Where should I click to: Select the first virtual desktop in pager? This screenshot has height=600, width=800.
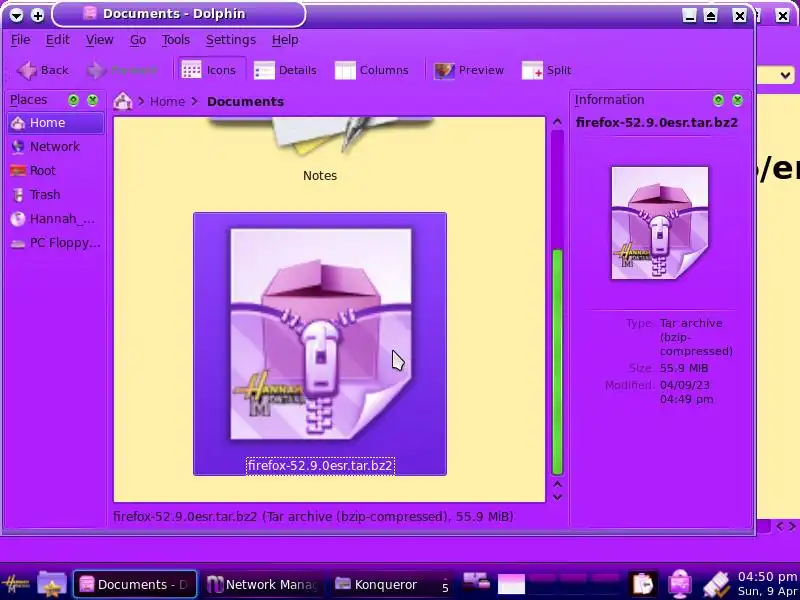click(511, 585)
